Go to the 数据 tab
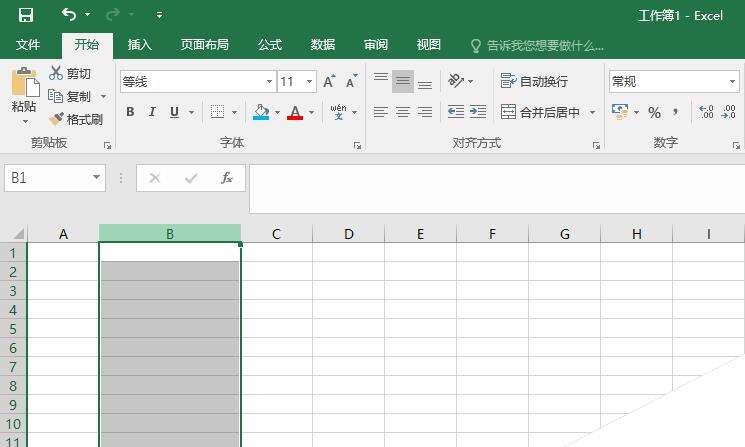 click(323, 45)
